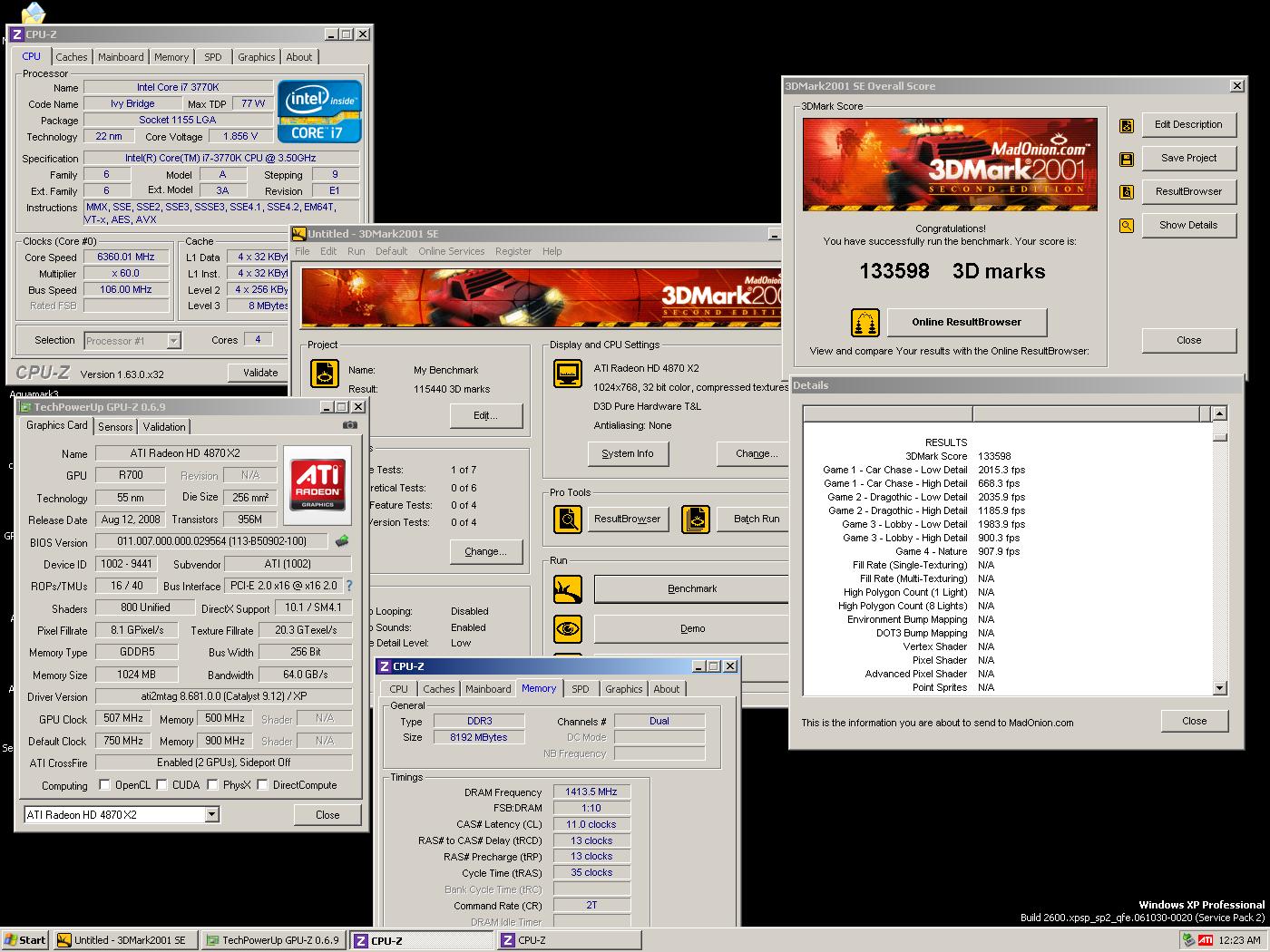Viewport: 1270px width, 952px height.
Task: Click the Online ResultBrowser people icon
Action: 865,322
